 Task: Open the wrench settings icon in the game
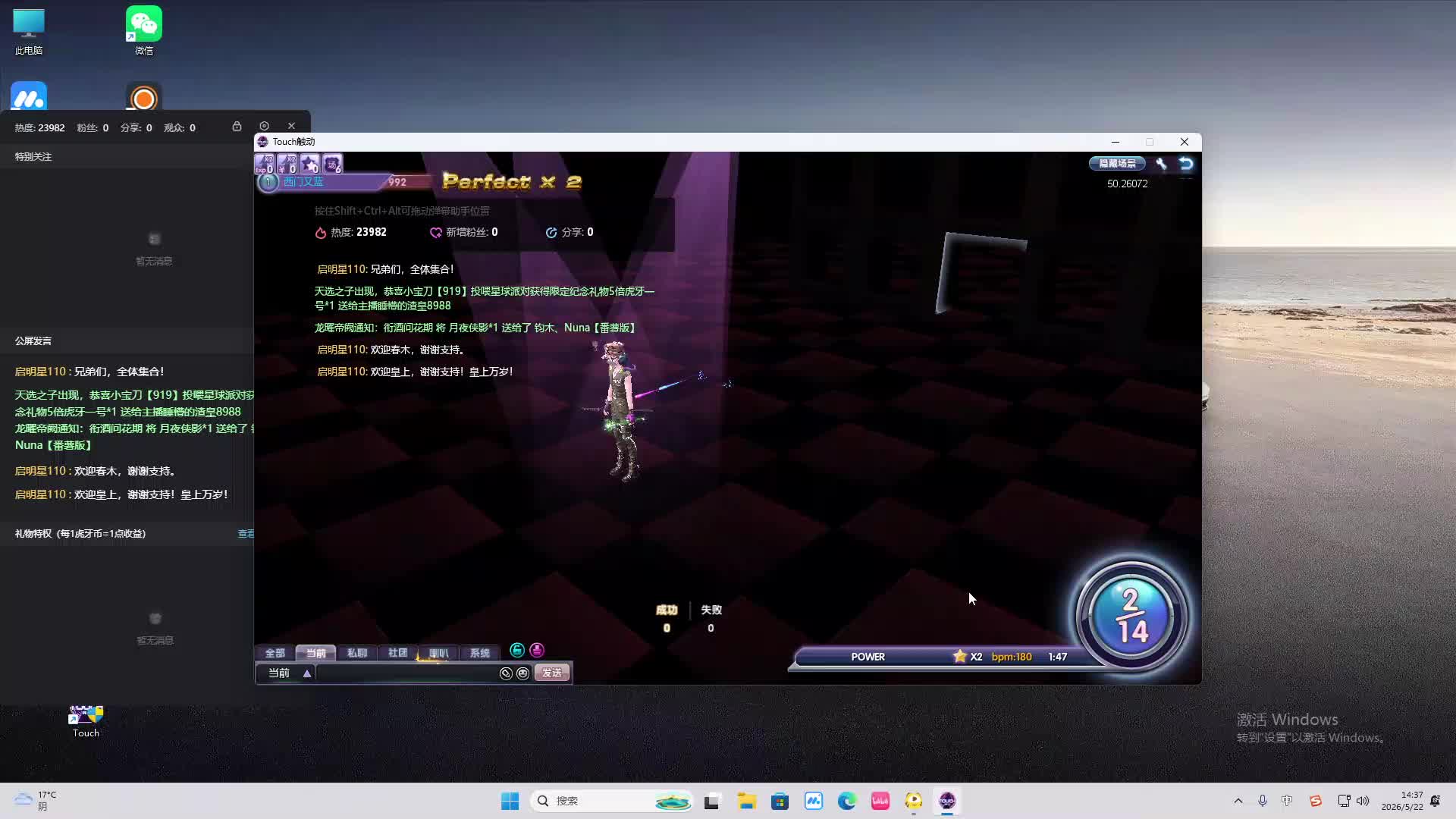1161,163
